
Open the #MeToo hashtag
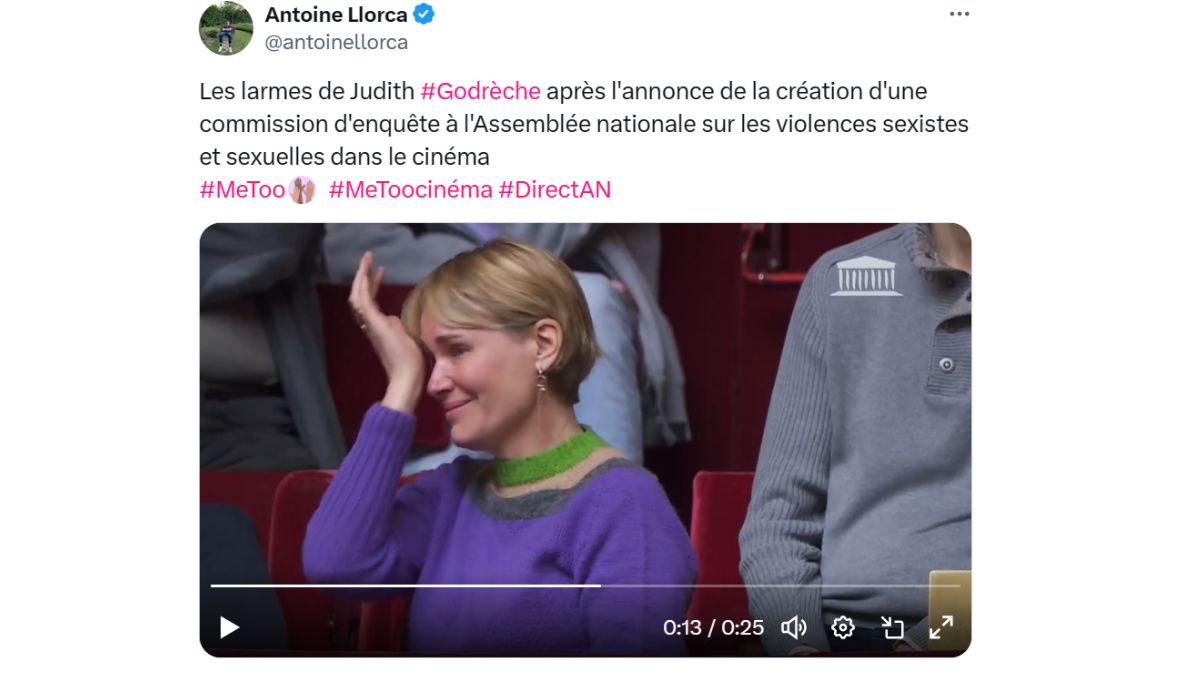[x=243, y=190]
